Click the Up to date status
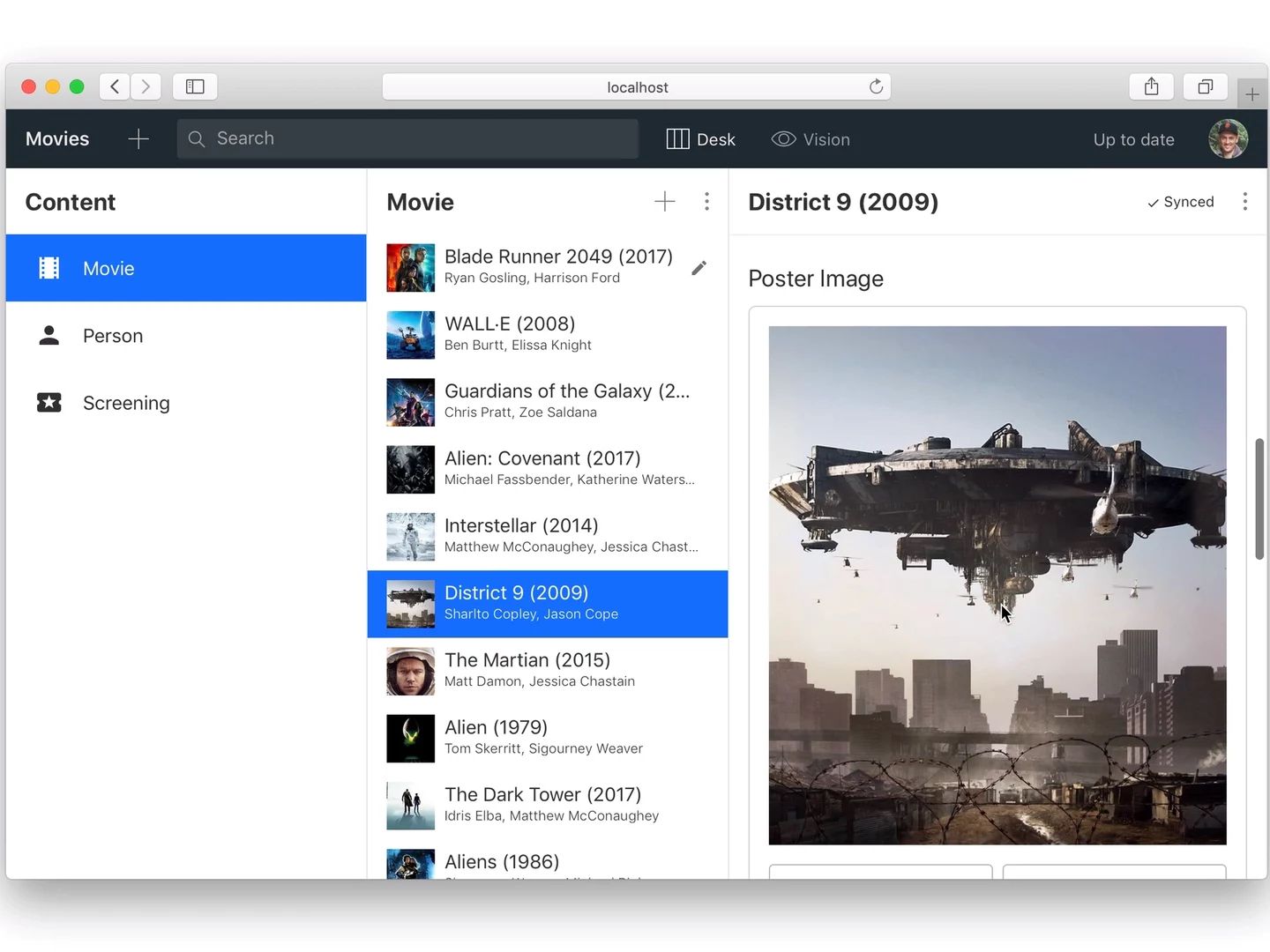The width and height of the screenshot is (1270, 952). point(1133,139)
